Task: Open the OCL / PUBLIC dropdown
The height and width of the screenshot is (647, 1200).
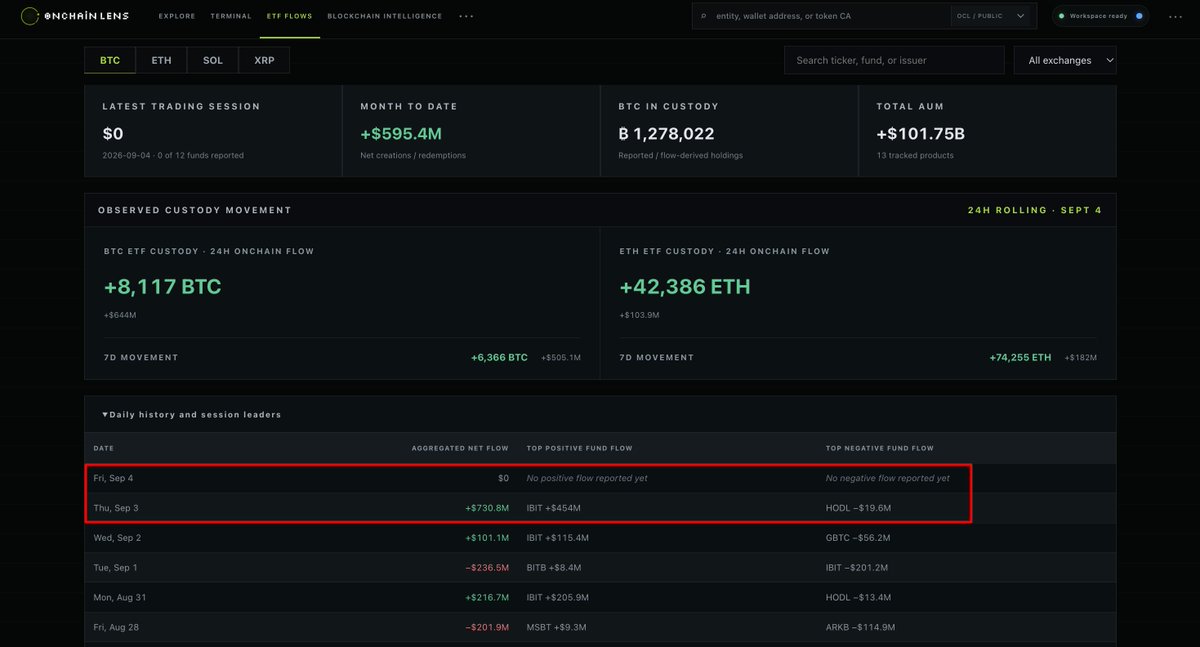Action: (x=991, y=16)
